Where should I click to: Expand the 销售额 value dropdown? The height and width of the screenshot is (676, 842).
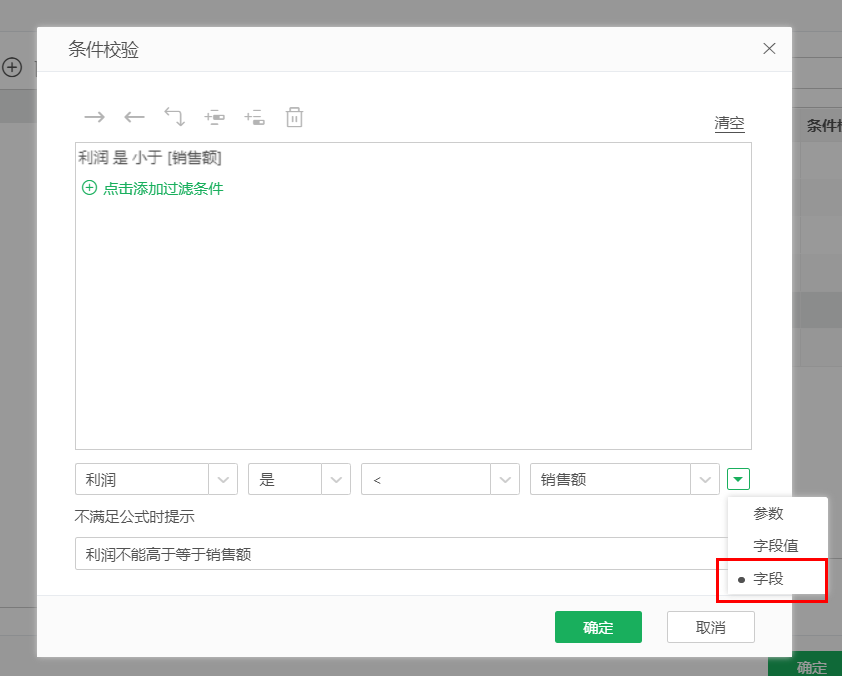click(x=705, y=480)
